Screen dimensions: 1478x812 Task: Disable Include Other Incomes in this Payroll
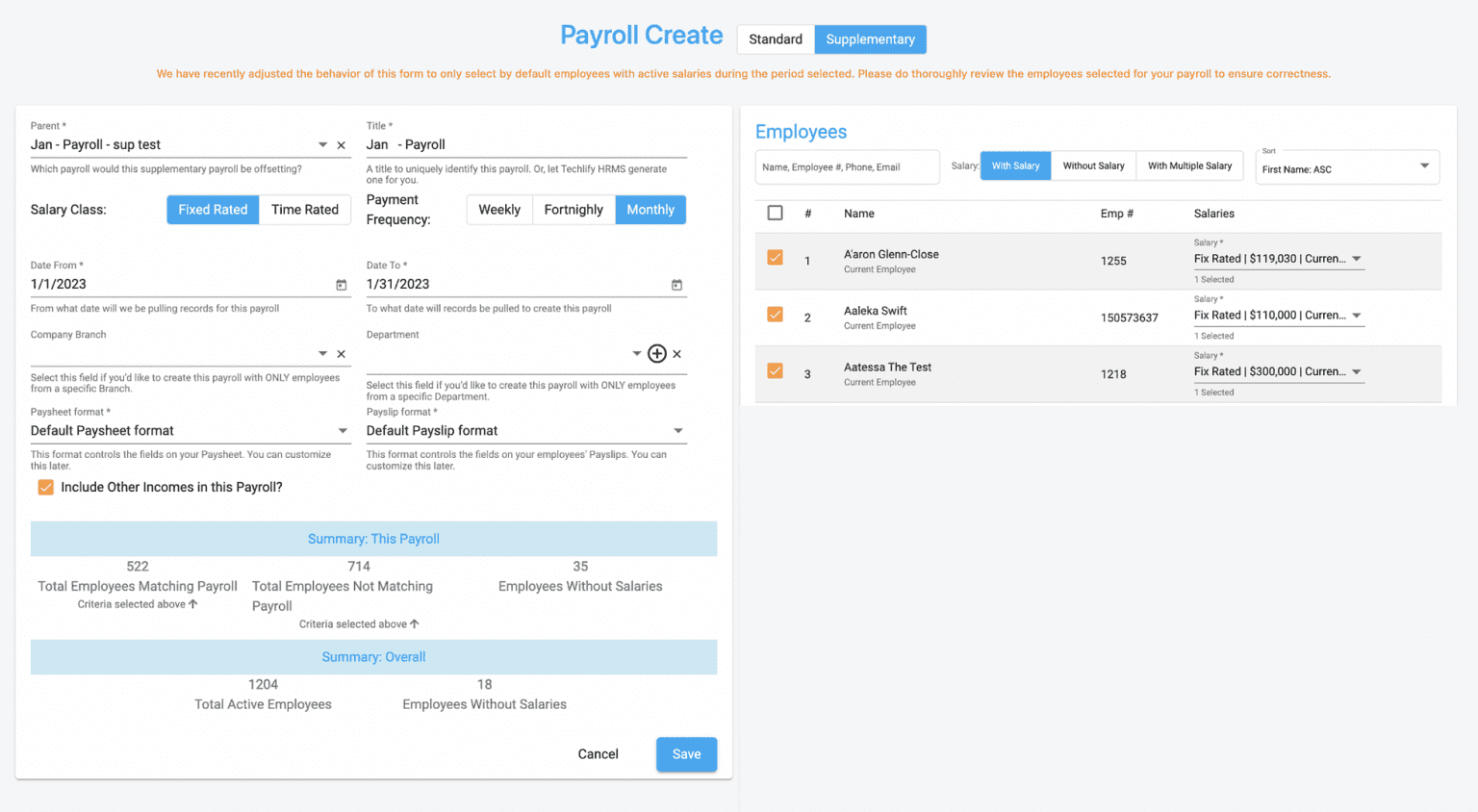point(45,487)
